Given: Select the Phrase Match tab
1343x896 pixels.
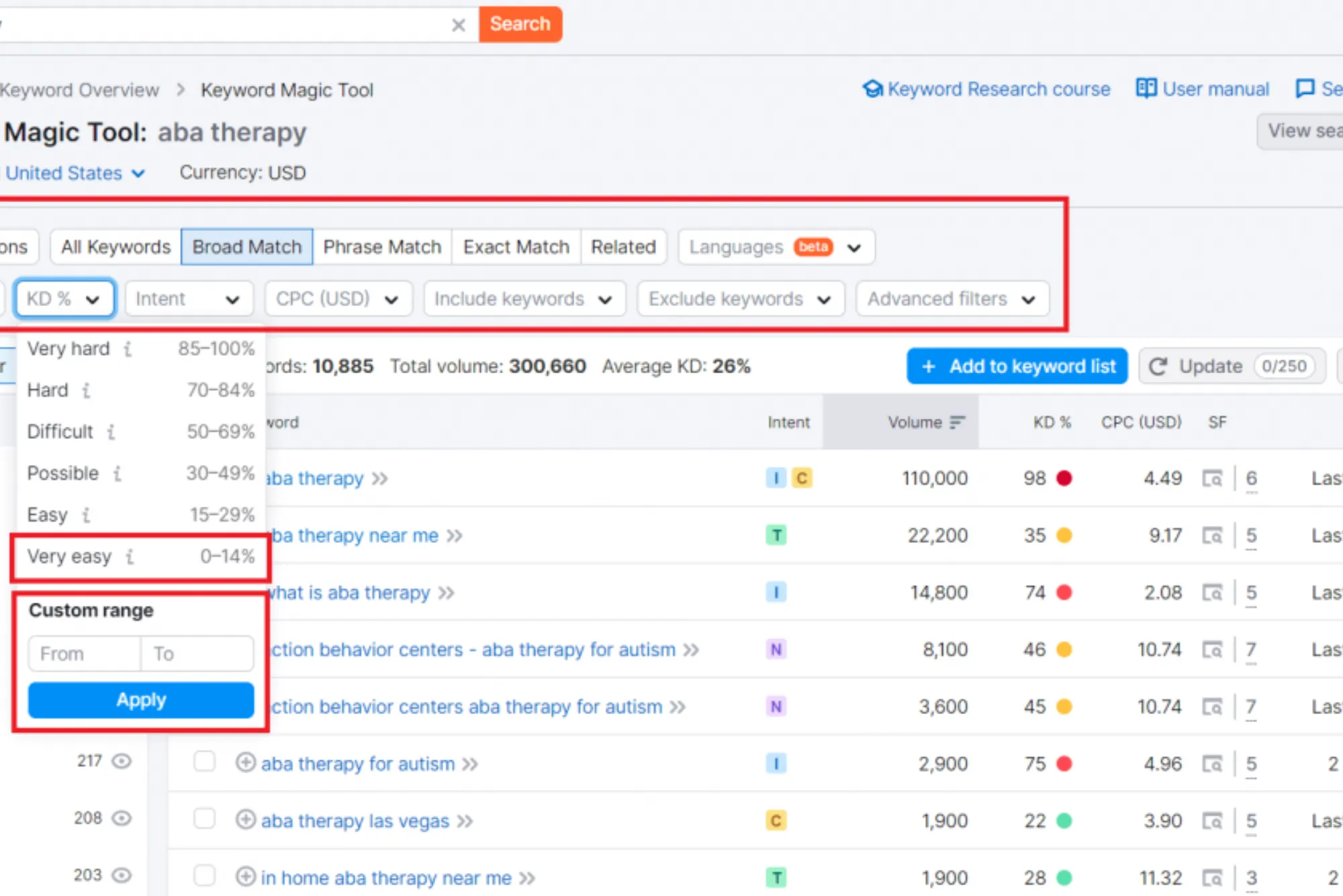Looking at the screenshot, I should [382, 247].
